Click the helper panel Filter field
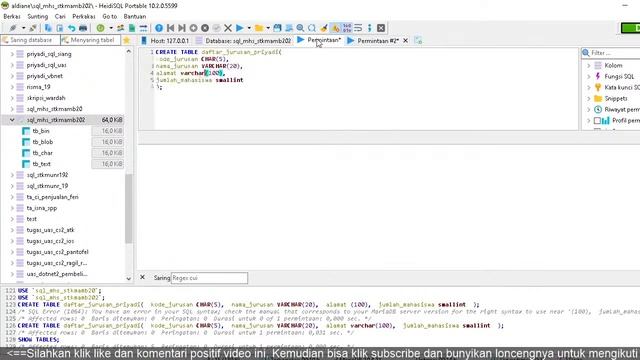This screenshot has height=360, width=640. coord(612,53)
